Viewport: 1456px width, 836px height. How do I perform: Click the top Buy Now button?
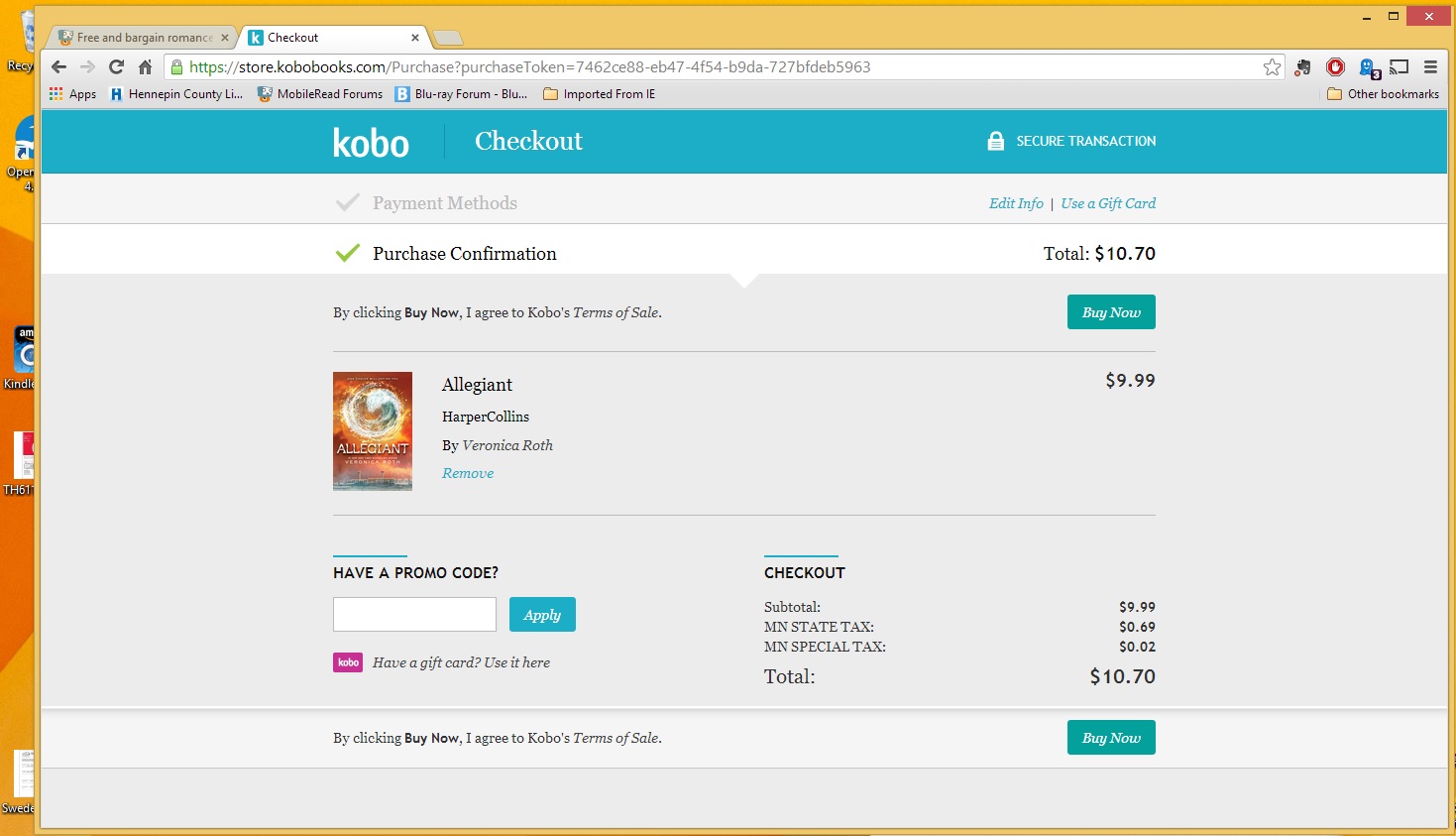(1111, 312)
